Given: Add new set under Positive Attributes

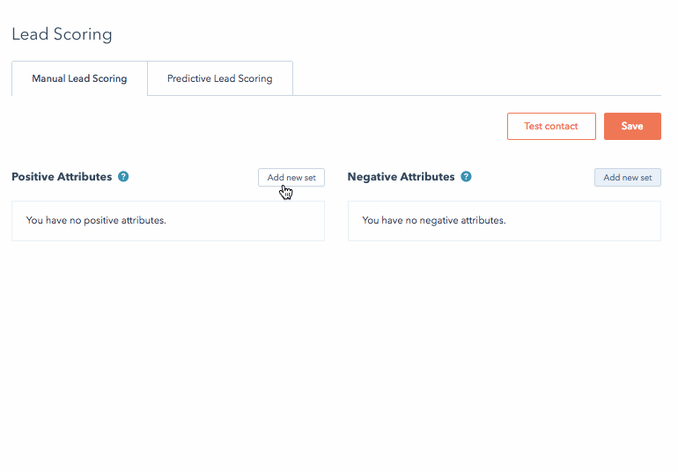Looking at the screenshot, I should pyautogui.click(x=291, y=177).
